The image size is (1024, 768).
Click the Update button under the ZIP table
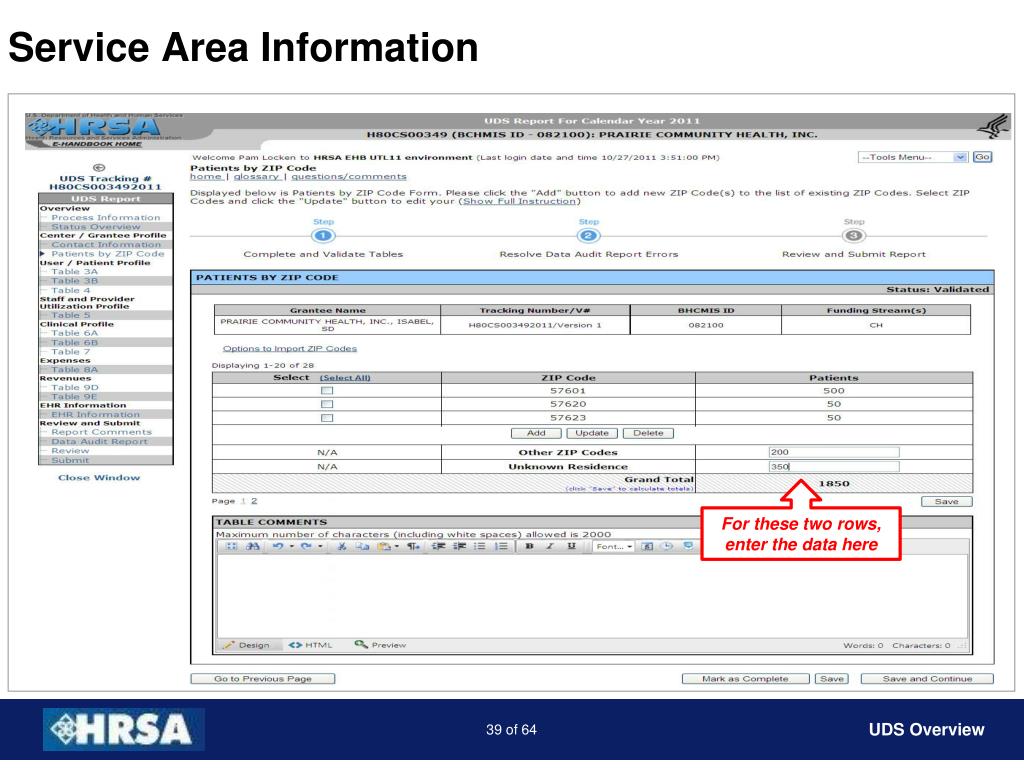[592, 433]
